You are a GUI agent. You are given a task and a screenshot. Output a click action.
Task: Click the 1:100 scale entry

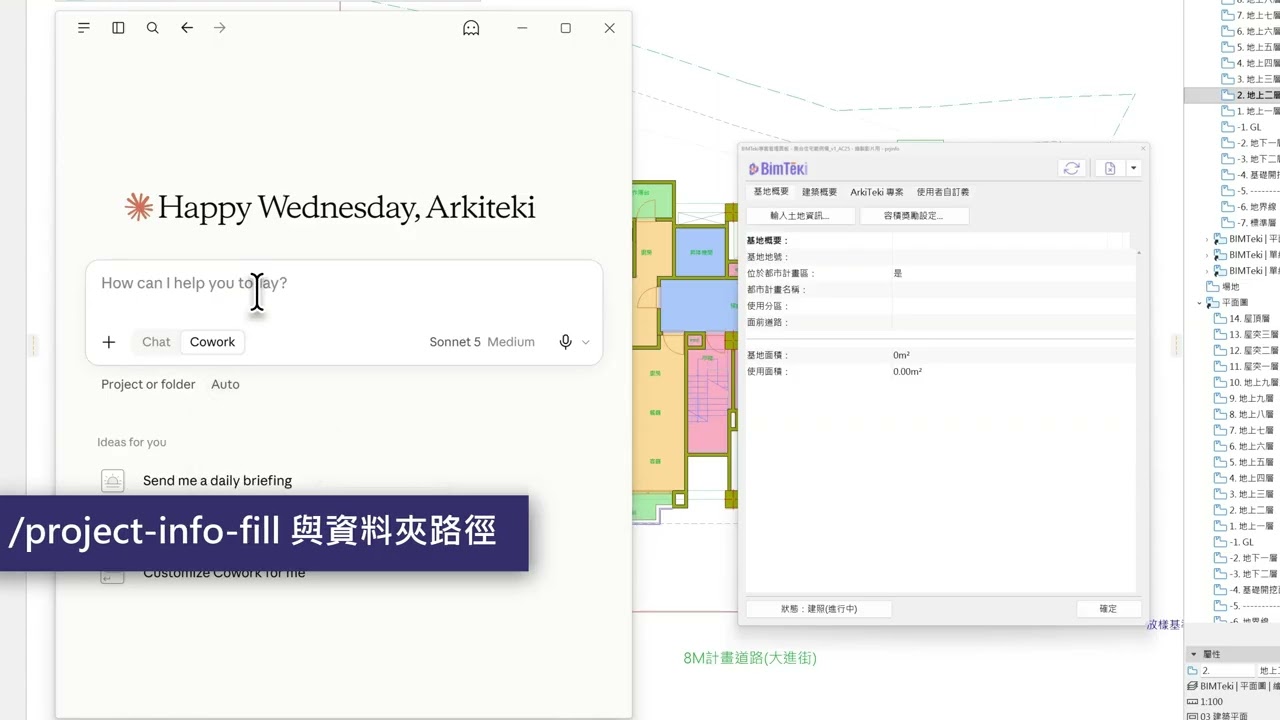pos(1211,702)
